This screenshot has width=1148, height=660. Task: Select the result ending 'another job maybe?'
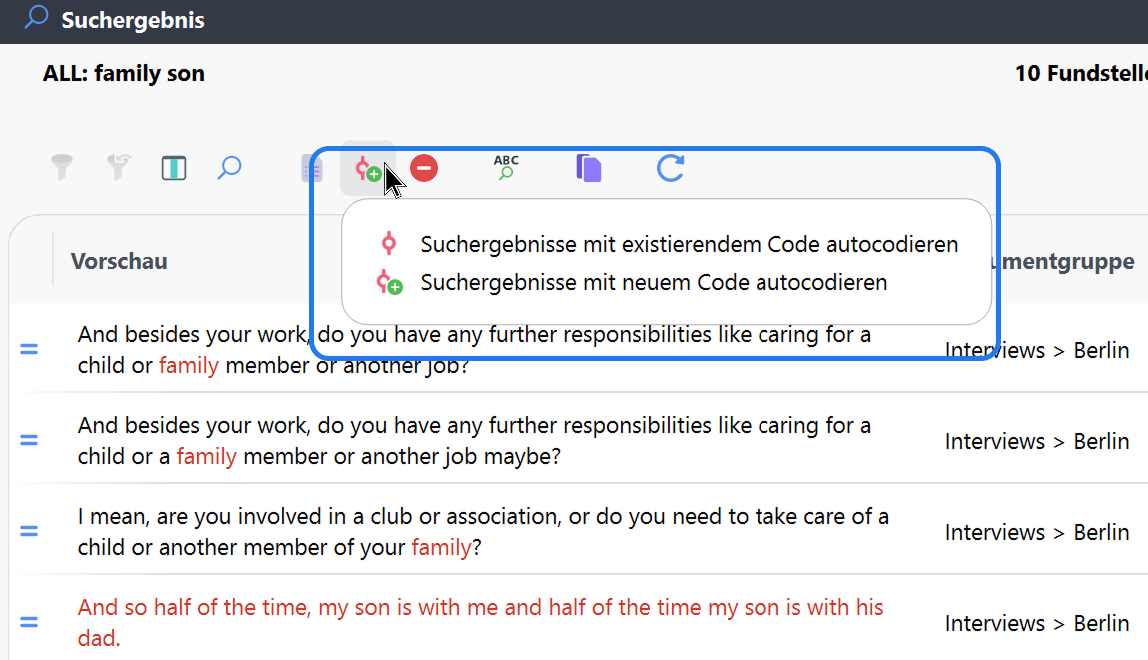click(x=474, y=441)
